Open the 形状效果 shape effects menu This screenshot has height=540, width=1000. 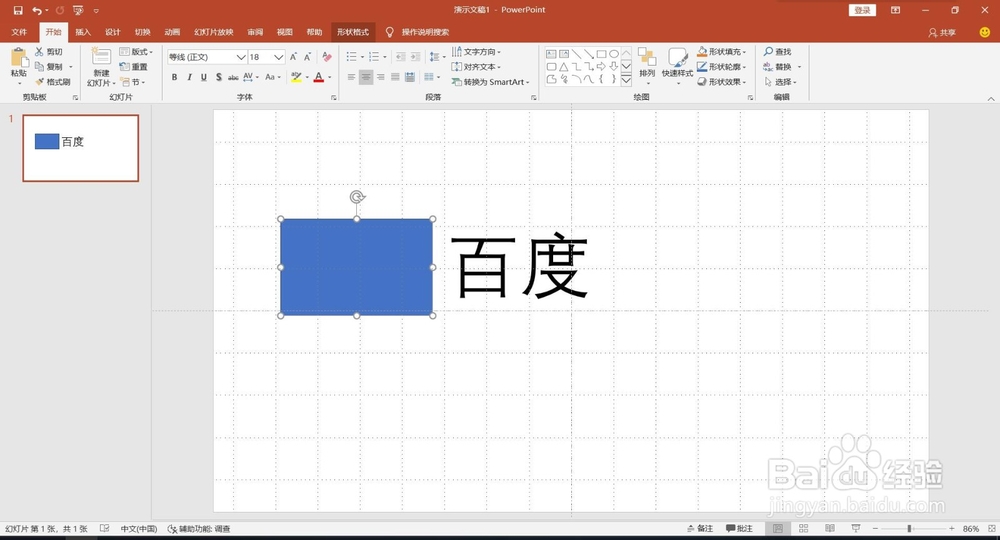[x=722, y=82]
